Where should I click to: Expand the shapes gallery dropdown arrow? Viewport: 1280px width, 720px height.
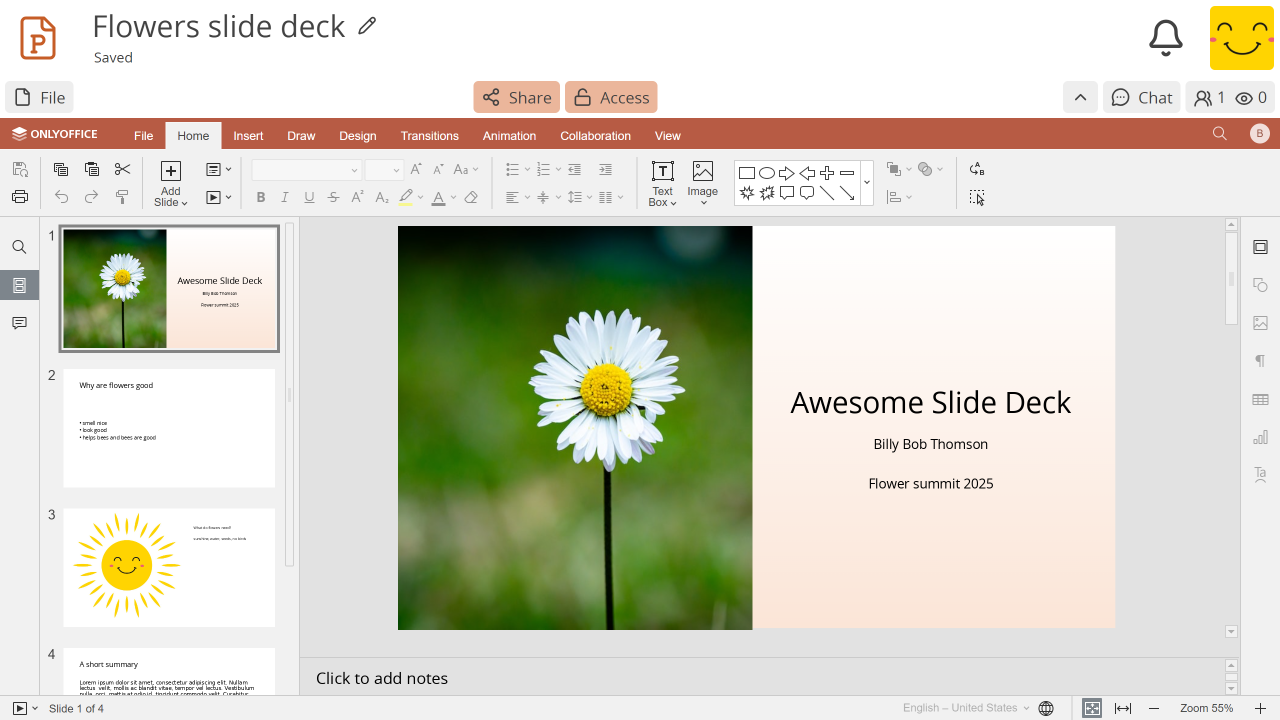[x=867, y=183]
